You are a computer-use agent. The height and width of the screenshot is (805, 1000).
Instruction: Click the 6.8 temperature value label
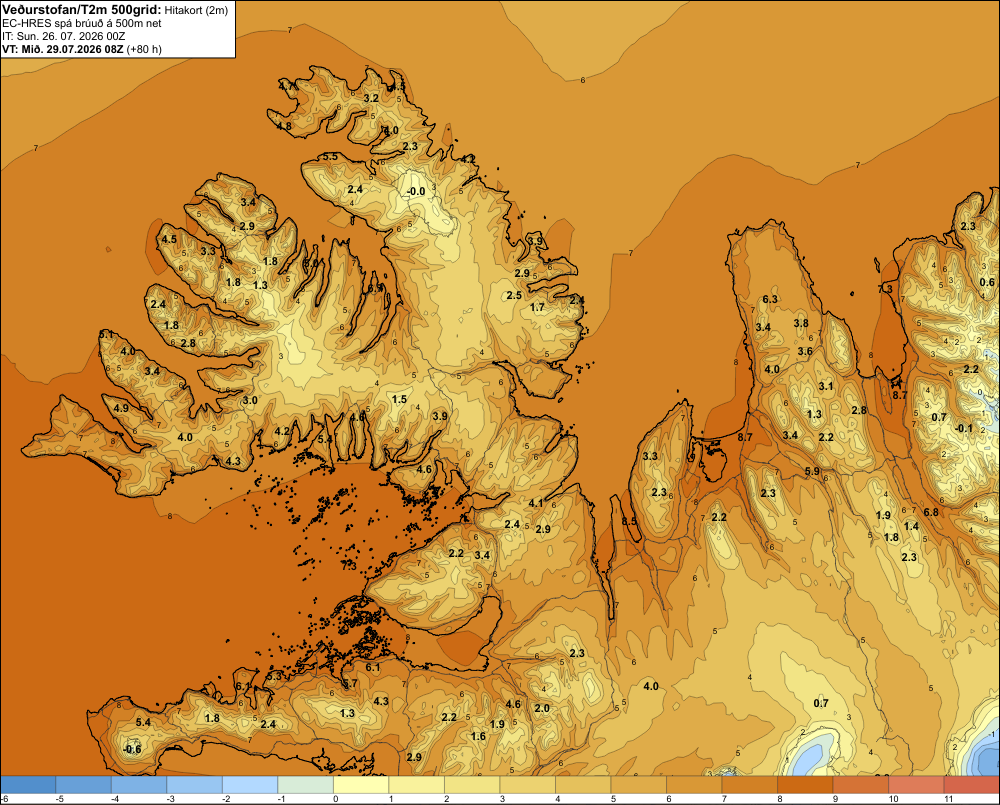931,512
